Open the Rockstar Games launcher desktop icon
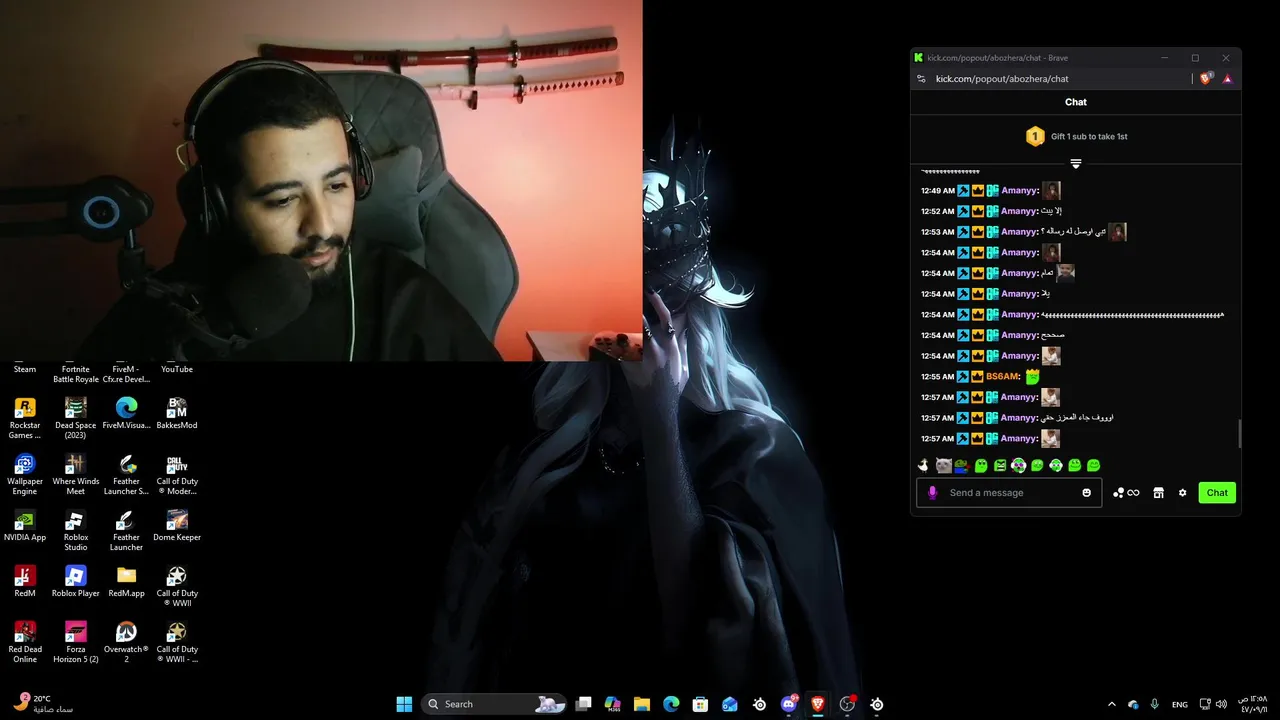 [x=25, y=417]
